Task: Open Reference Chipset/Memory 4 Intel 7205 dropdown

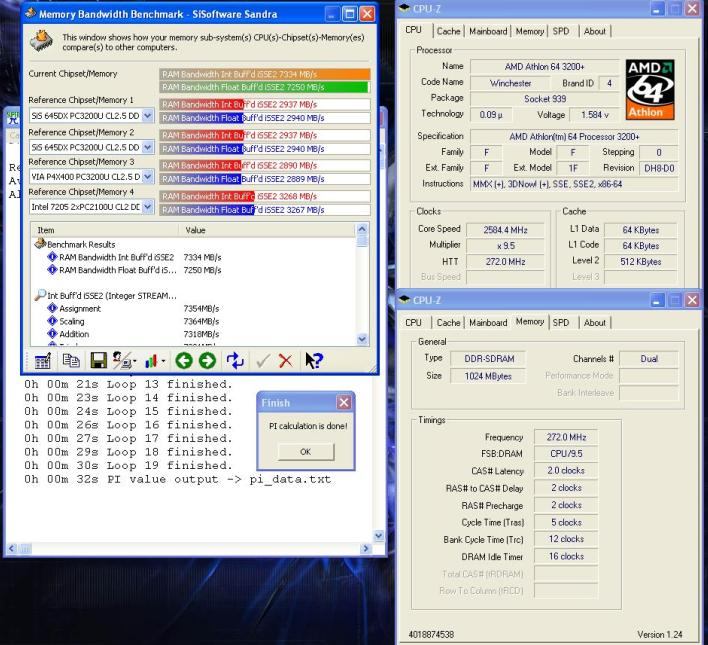Action: click(148, 207)
